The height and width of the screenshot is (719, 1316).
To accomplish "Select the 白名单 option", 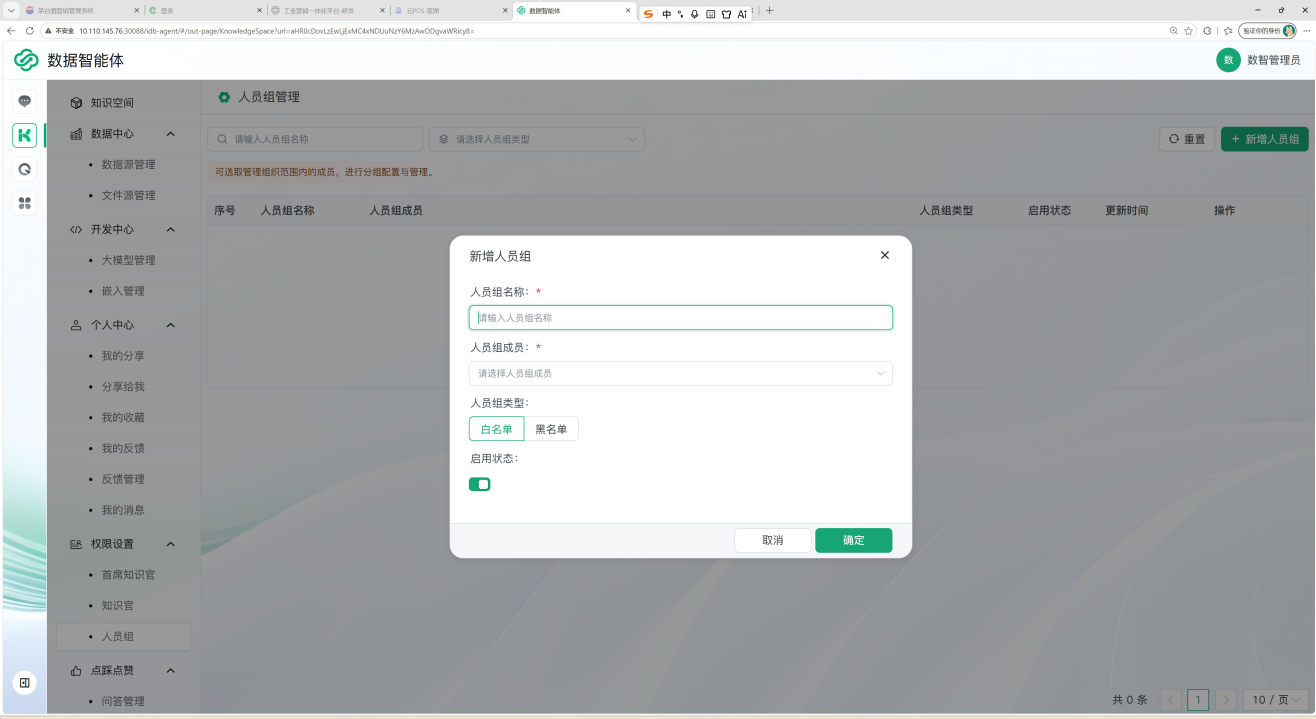I will 496,429.
